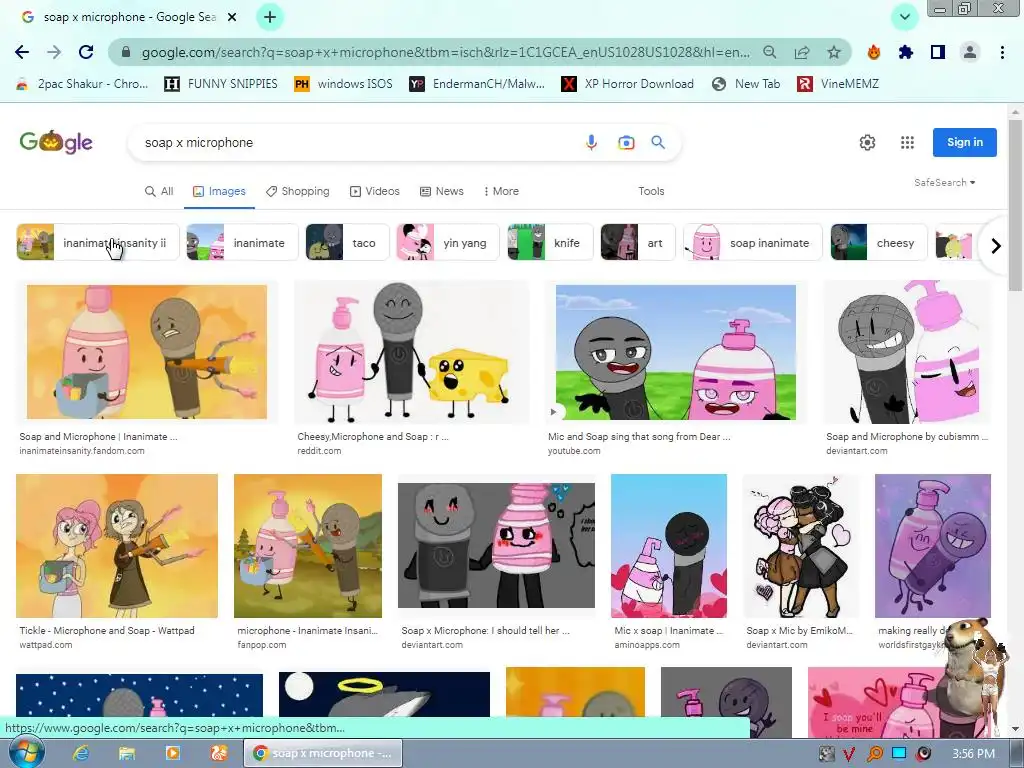Close the soap x microphone tab
Screen dimensions: 1024x768
[x=232, y=18]
